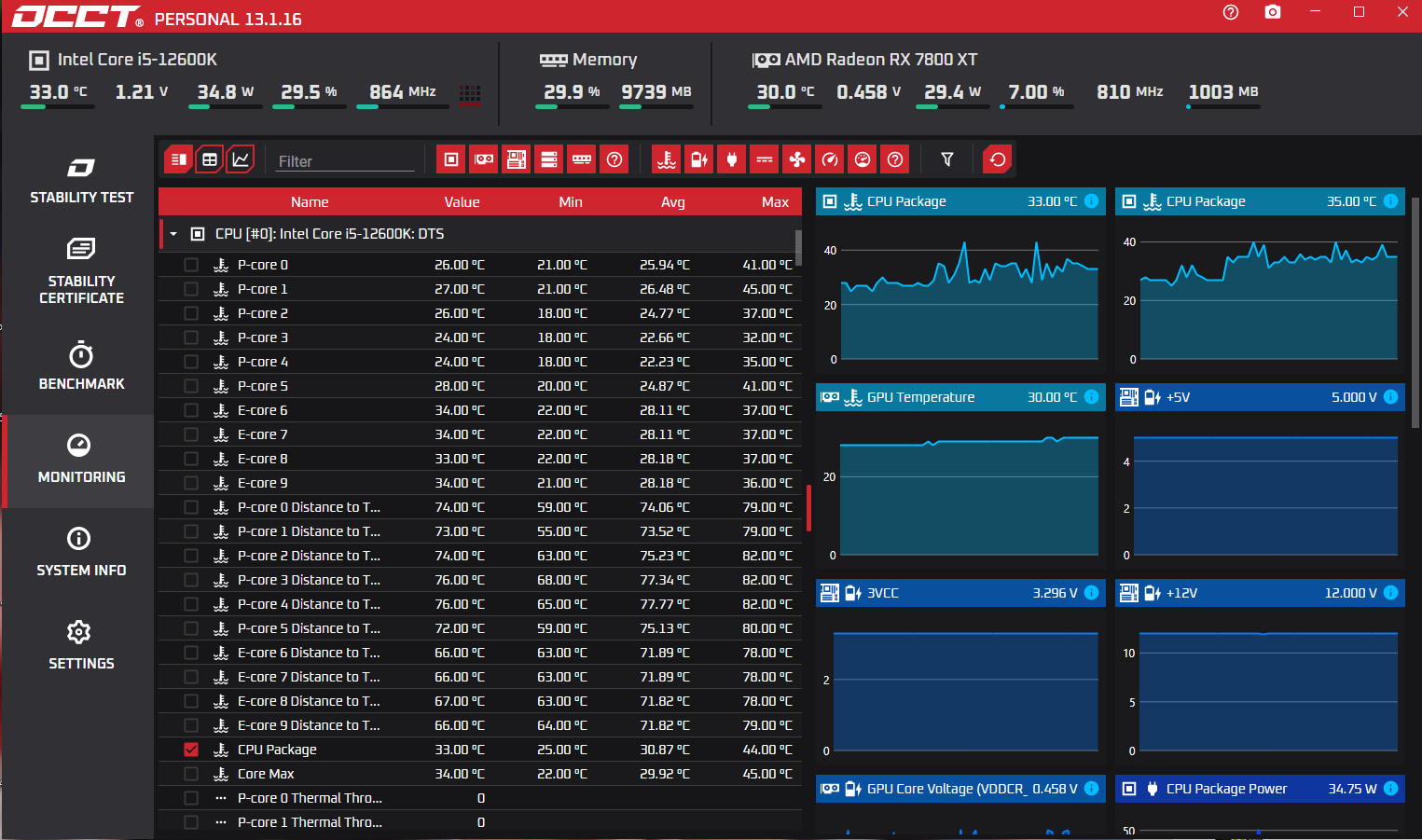Sort sensor table by Min column
The width and height of the screenshot is (1422, 840).
point(571,201)
